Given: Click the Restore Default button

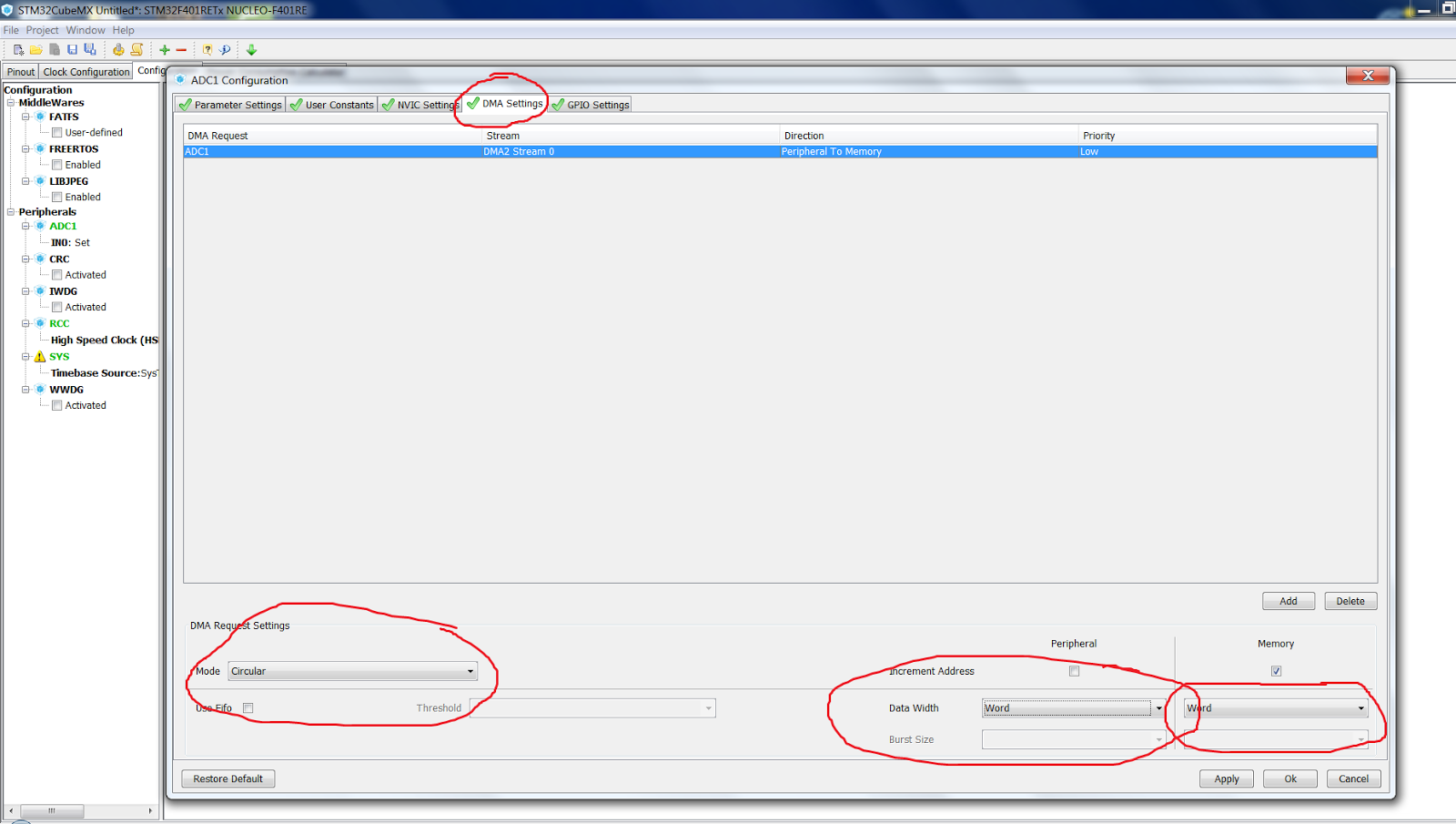Looking at the screenshot, I should 228,778.
